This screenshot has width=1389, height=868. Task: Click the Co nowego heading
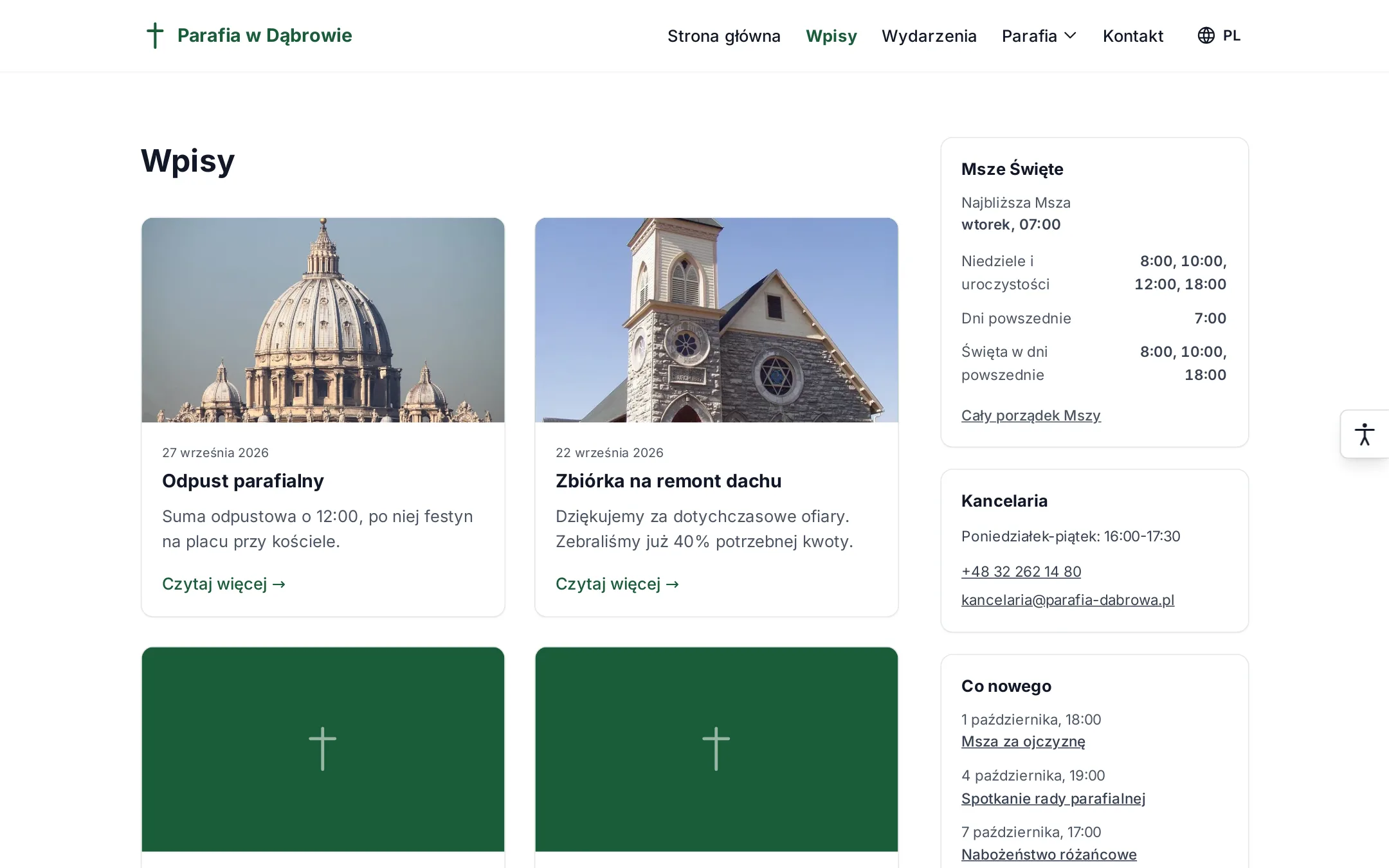(1006, 686)
